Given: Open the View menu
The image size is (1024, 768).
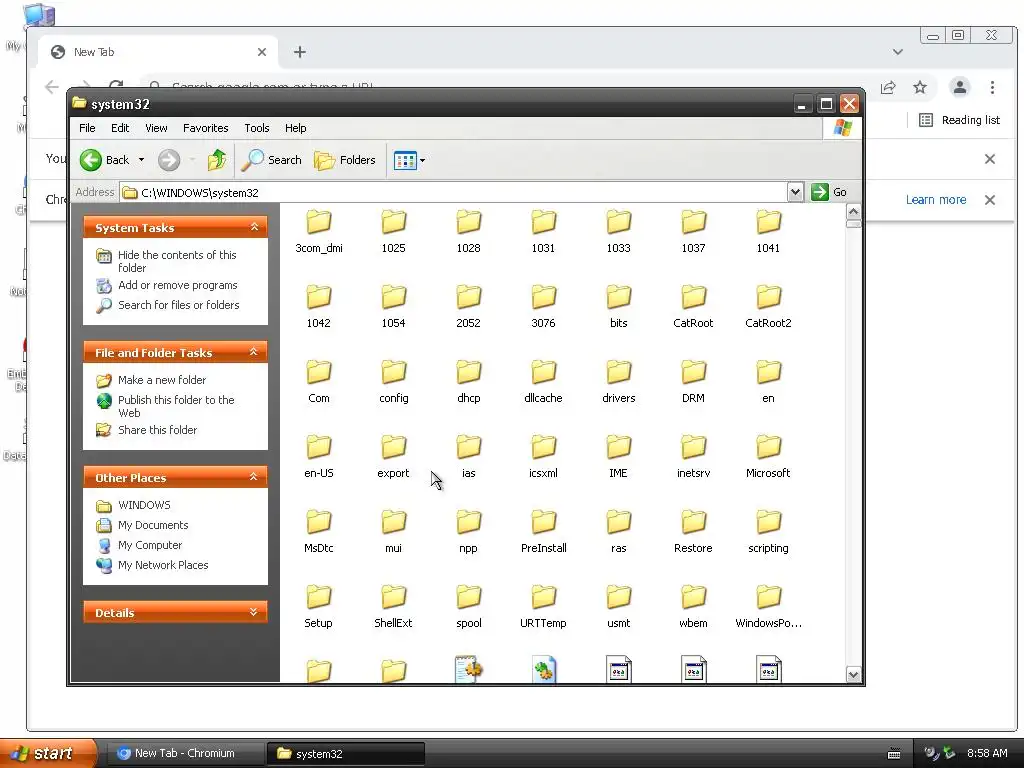Looking at the screenshot, I should [x=156, y=128].
